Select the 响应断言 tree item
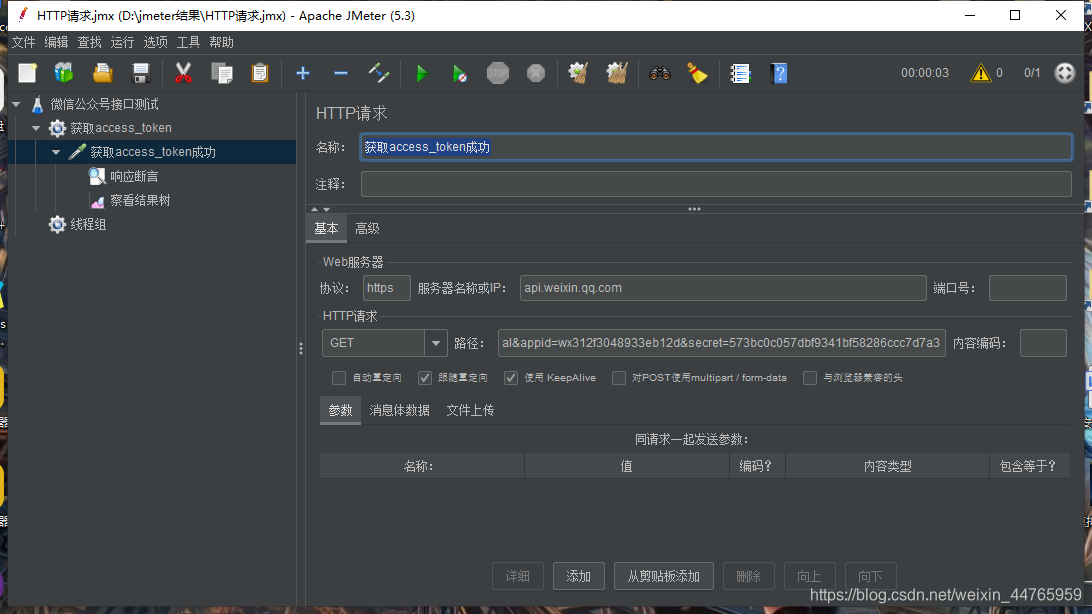This screenshot has width=1092, height=614. pyautogui.click(x=134, y=176)
